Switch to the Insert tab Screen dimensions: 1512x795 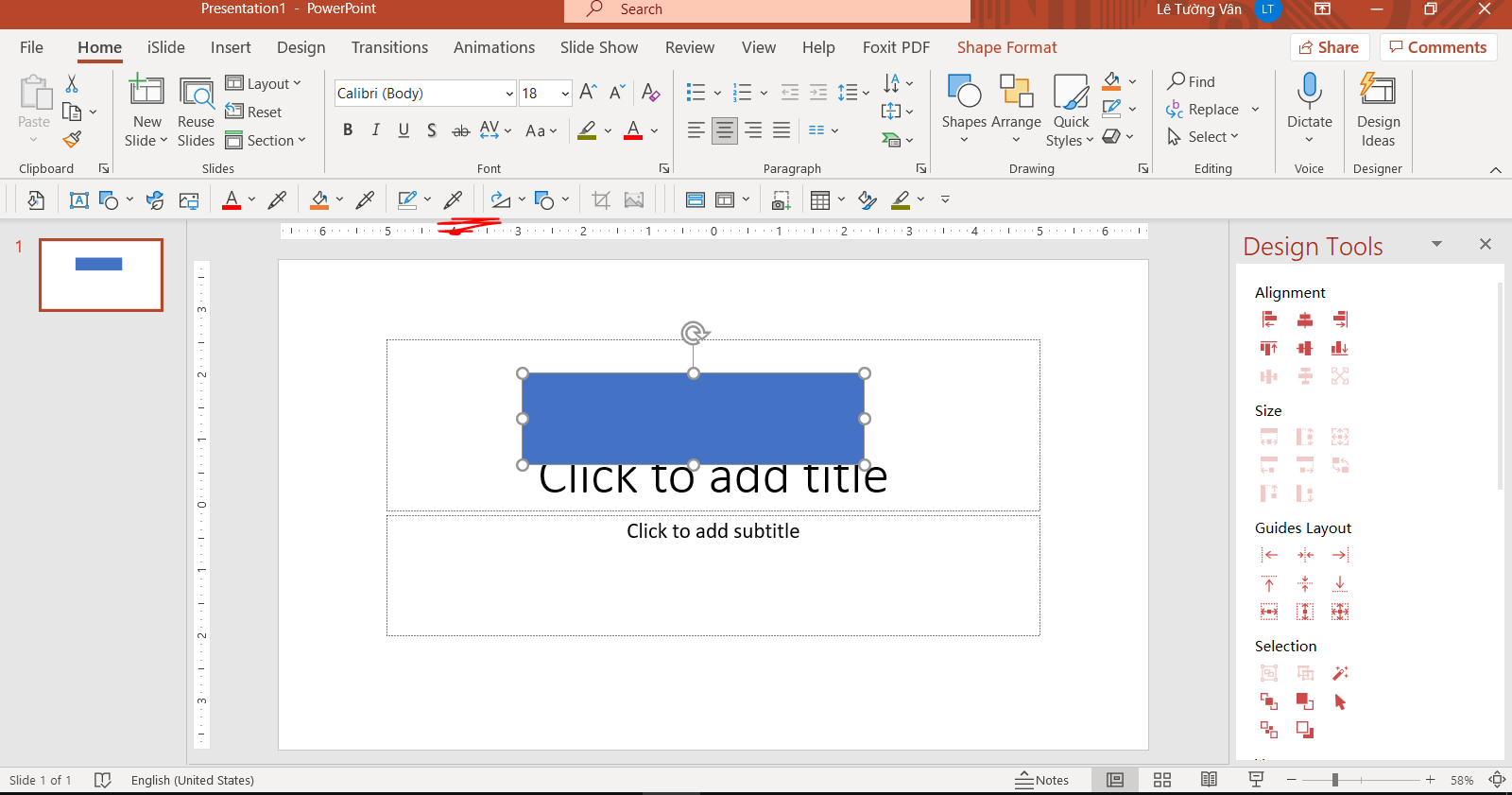(231, 47)
